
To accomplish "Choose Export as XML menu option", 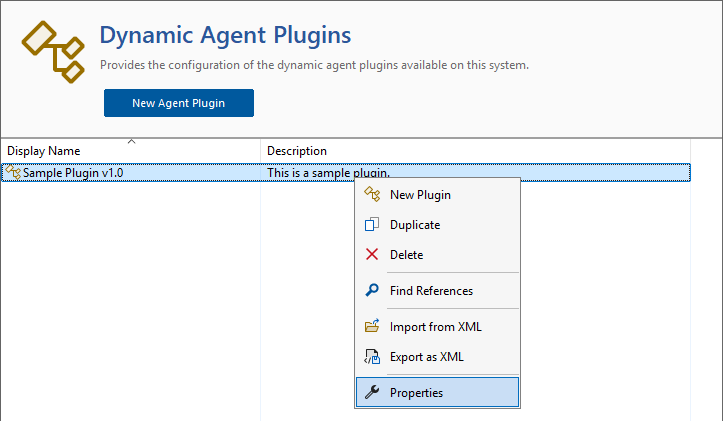I will pos(426,357).
